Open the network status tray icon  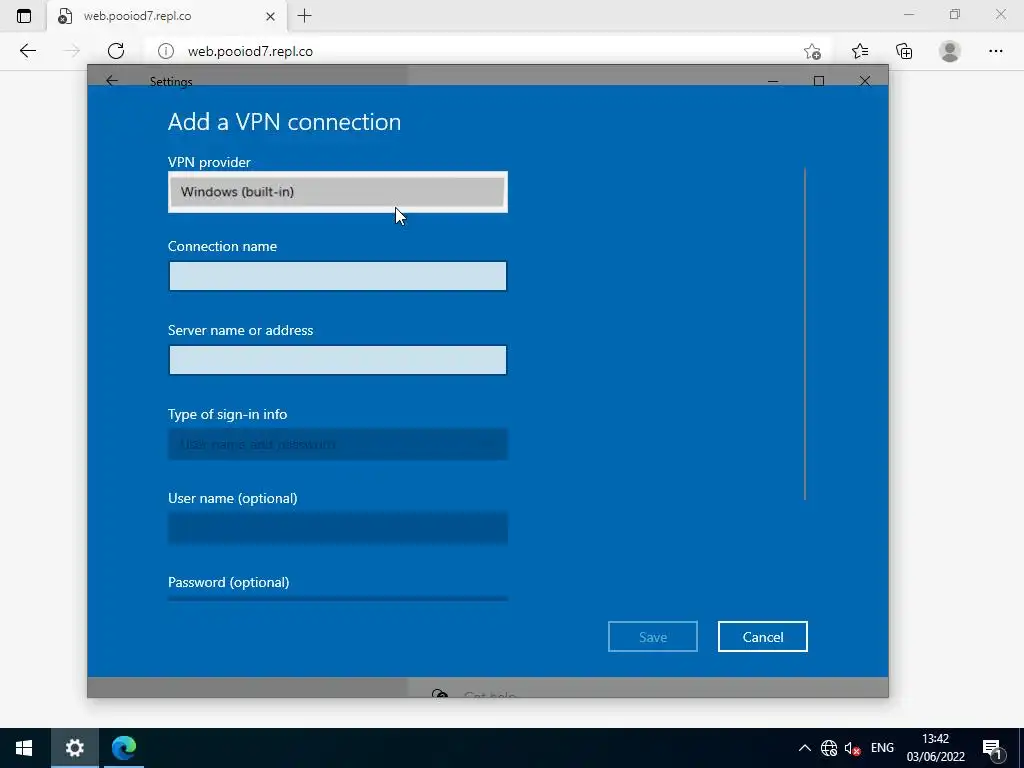(x=829, y=748)
